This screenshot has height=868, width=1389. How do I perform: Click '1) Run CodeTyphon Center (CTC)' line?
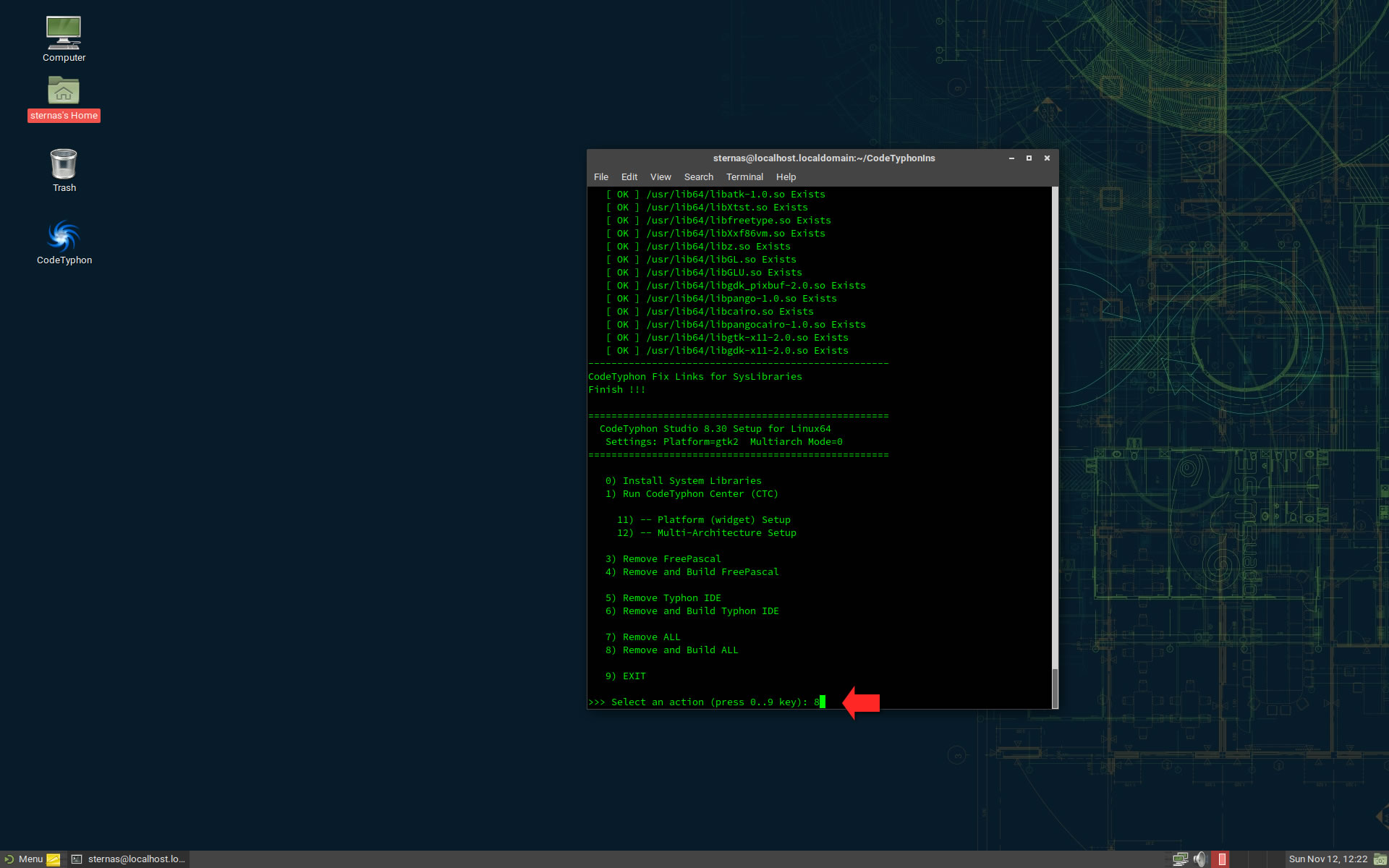click(x=692, y=494)
